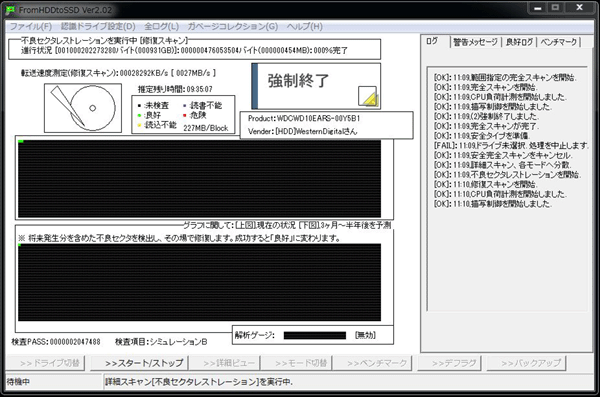Image resolution: width=600 pixels, height=397 pixels.
Task: Switch to the 警告メッセージ tab
Action: tap(475, 42)
